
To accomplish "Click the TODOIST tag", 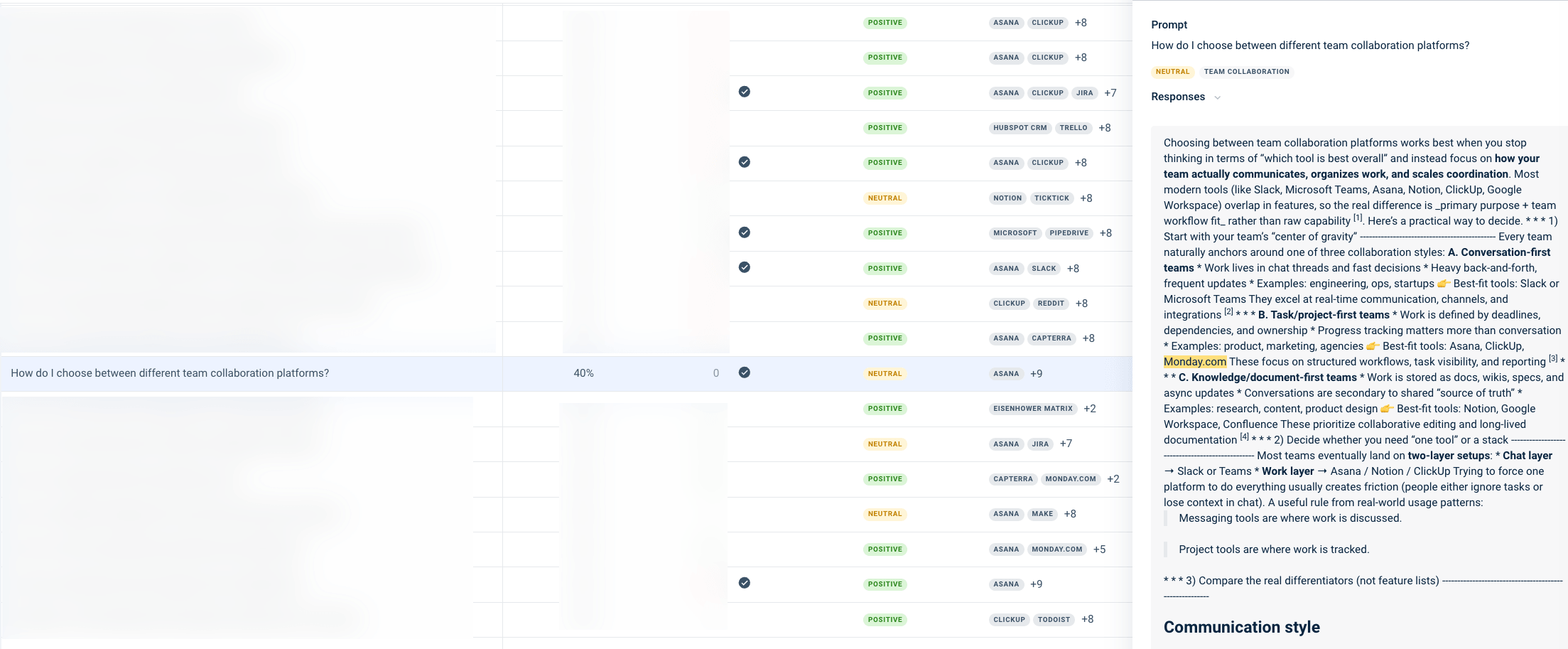I will [1054, 620].
